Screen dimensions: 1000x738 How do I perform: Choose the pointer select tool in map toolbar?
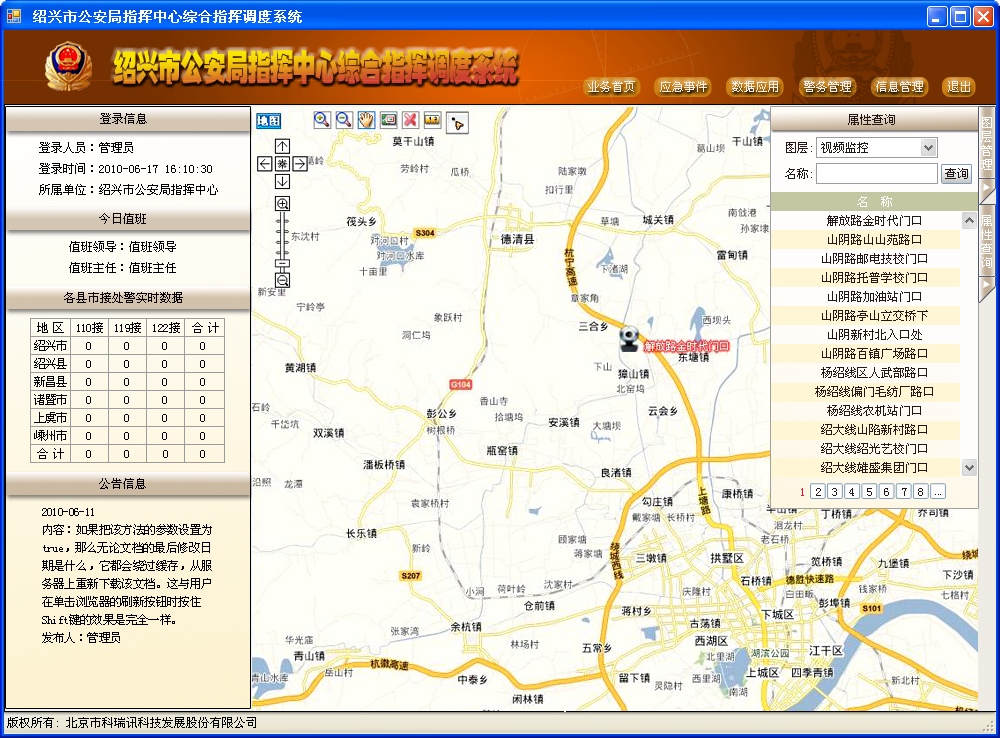457,122
